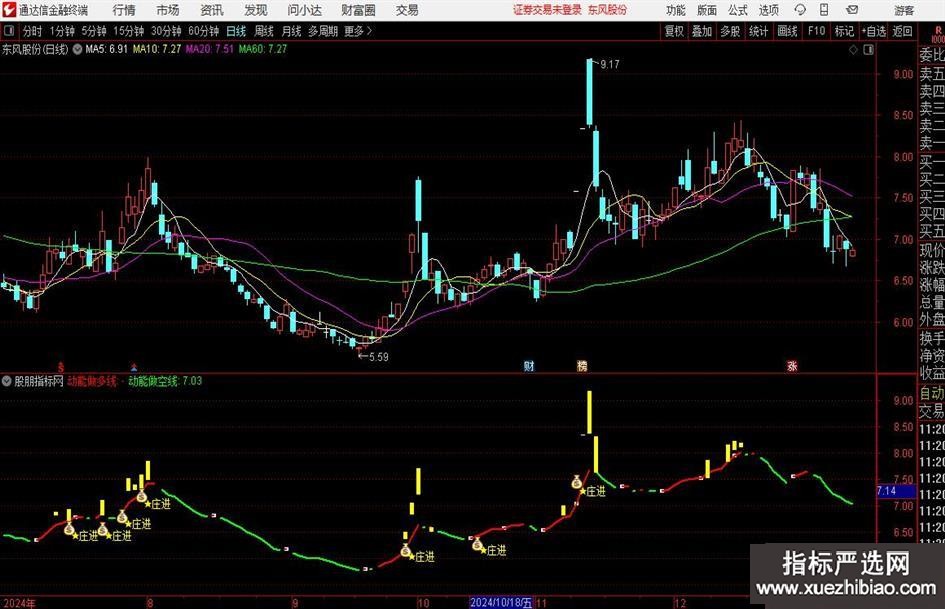Click the 交易 side tab
Viewport: 945px width, 609px height.
(x=932, y=411)
